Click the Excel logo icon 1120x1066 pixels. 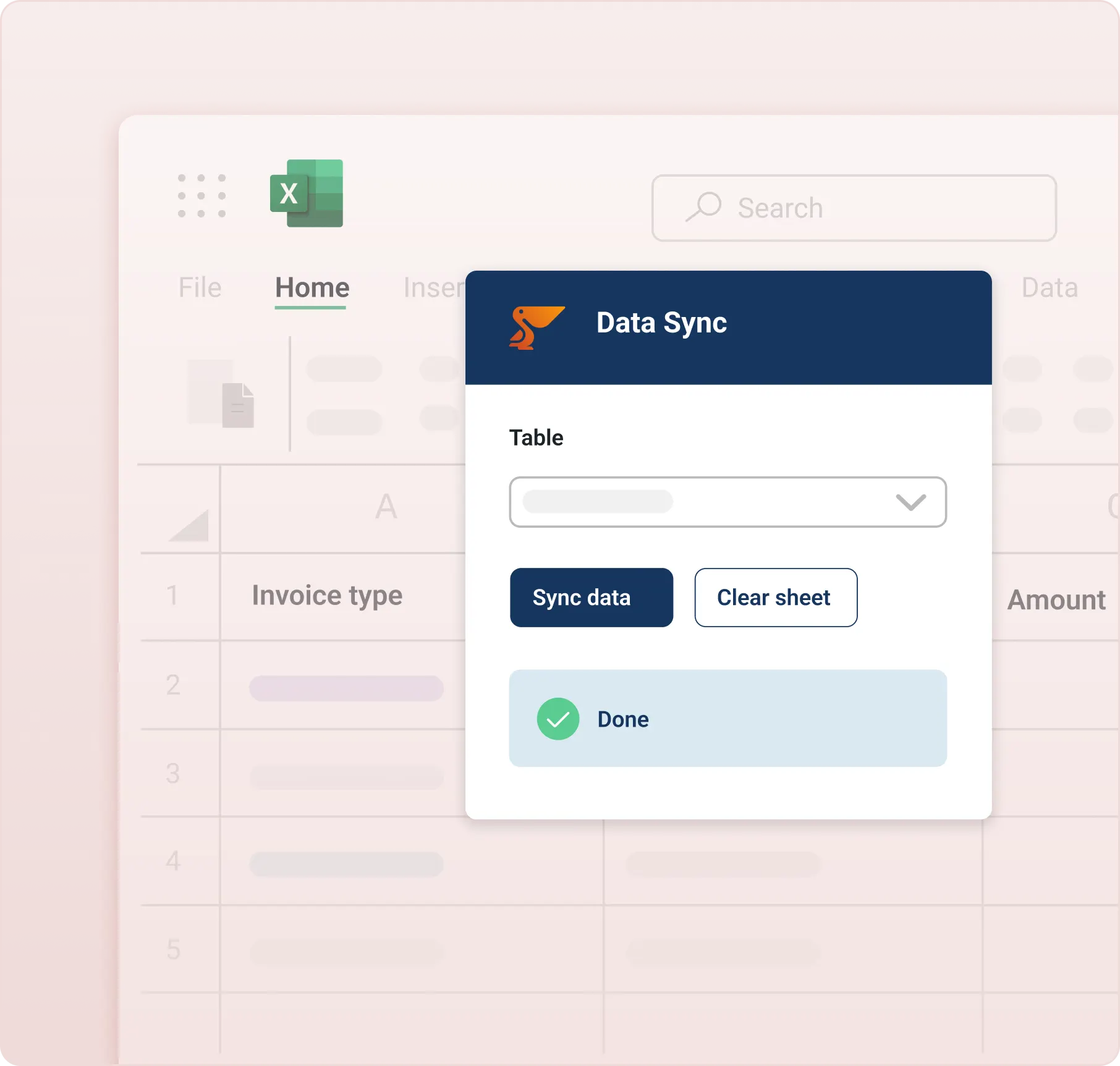(307, 193)
